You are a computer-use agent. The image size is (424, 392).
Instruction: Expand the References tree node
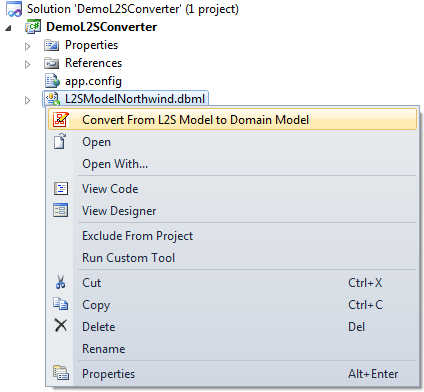click(x=27, y=64)
